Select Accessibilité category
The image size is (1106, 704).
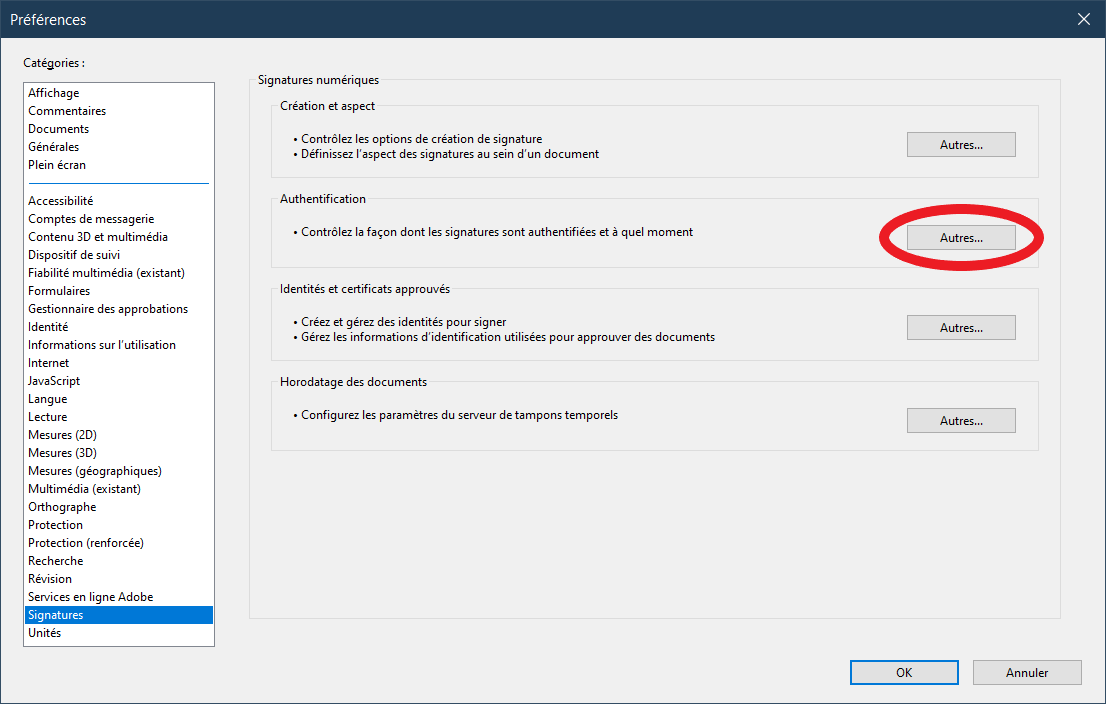[61, 201]
